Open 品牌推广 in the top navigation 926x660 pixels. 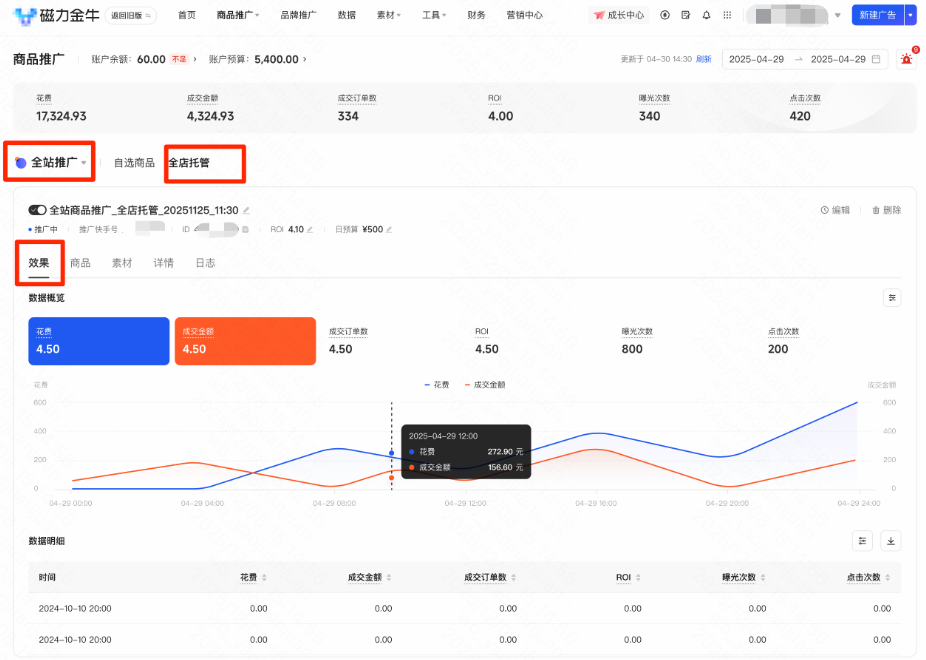click(x=298, y=15)
